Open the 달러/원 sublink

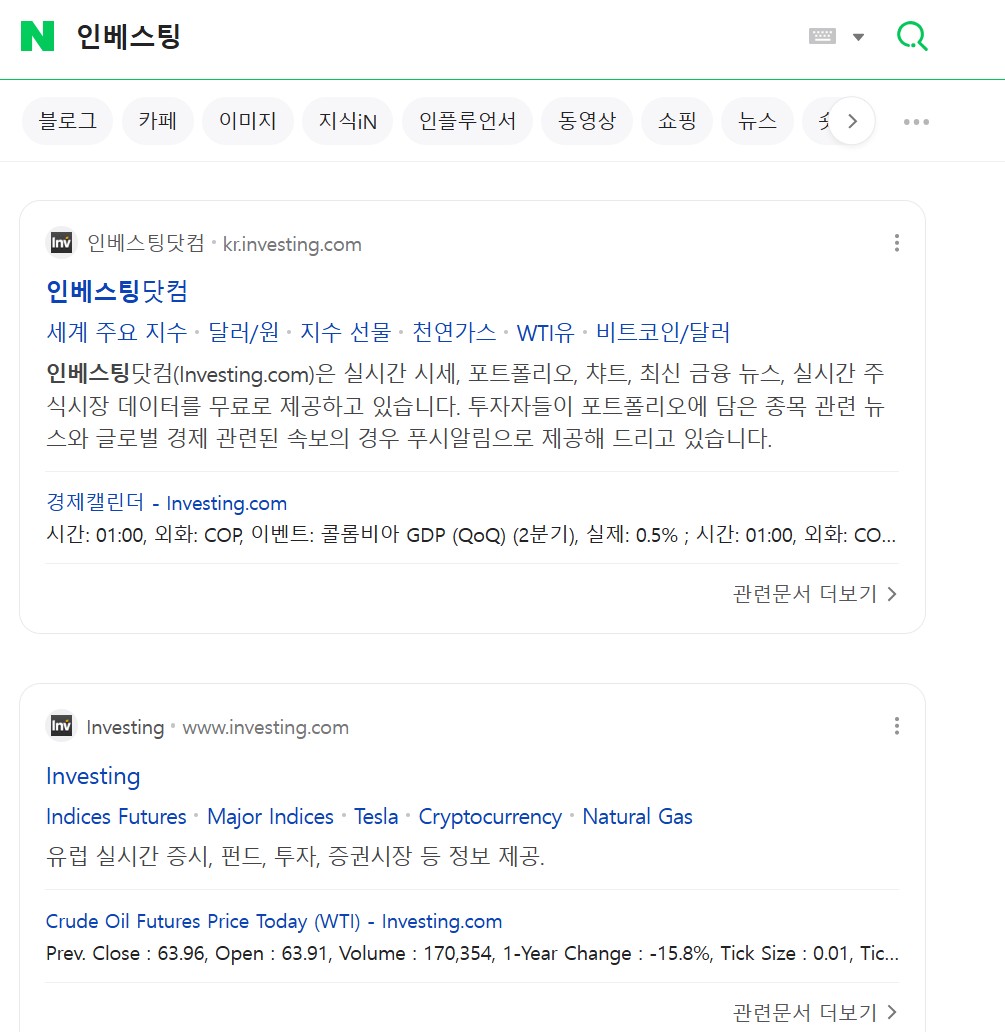tap(244, 332)
